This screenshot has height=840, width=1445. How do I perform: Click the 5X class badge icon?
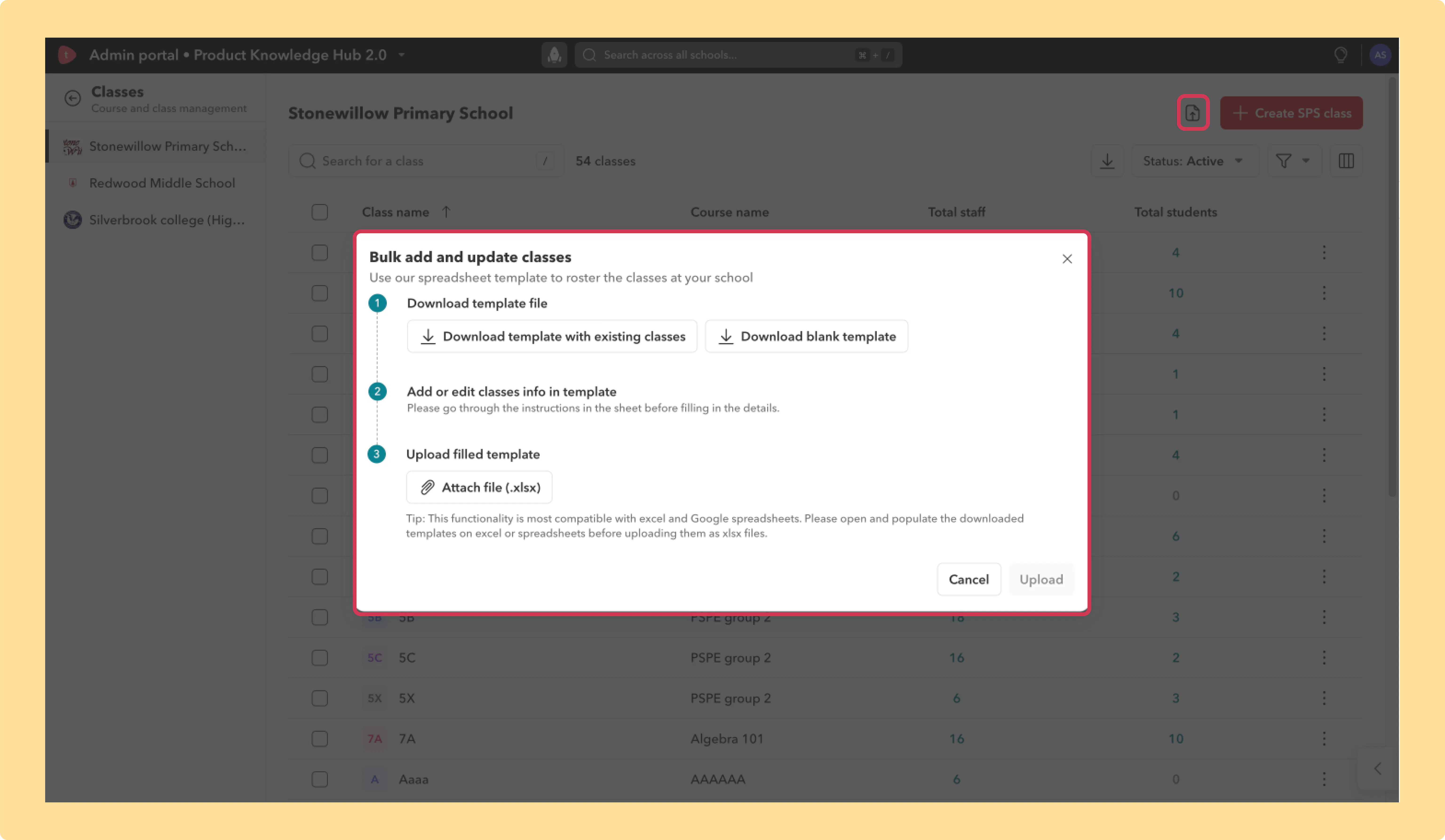point(374,698)
